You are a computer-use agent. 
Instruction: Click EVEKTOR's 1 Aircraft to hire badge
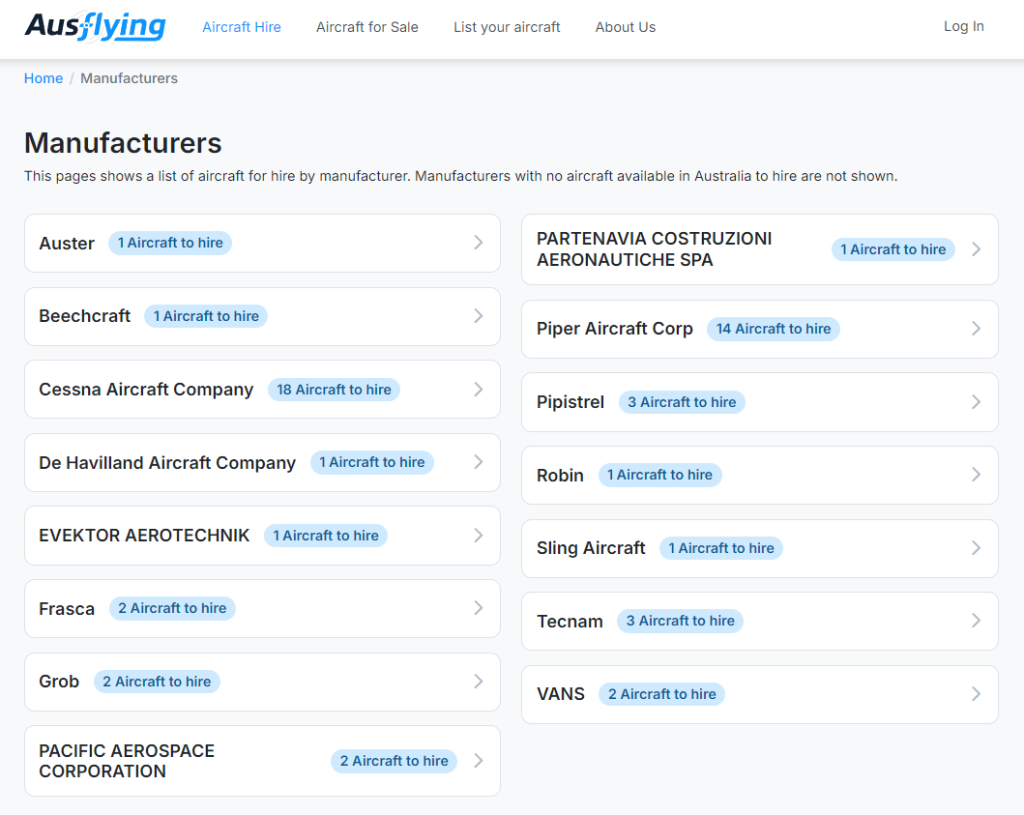pyautogui.click(x=325, y=535)
